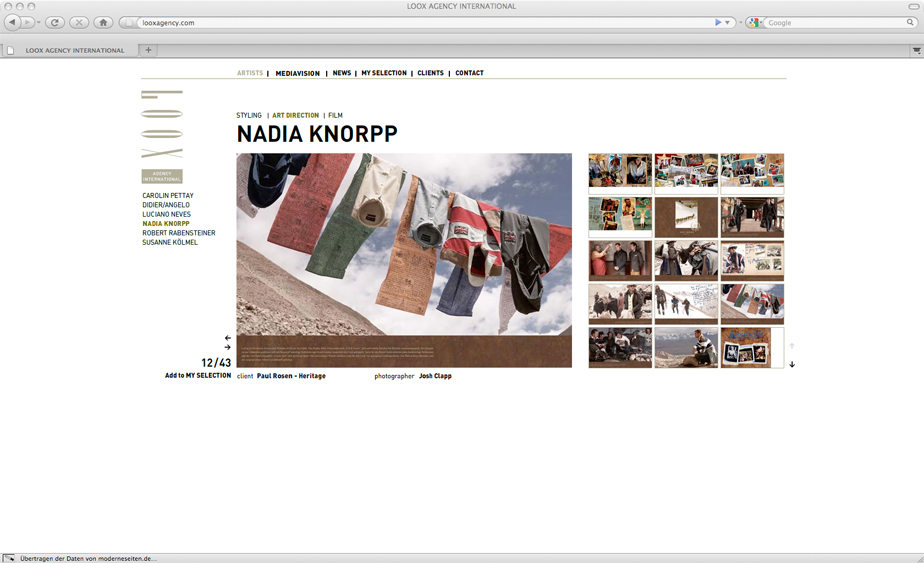This screenshot has width=924, height=563.
Task: Reload the page with the refresh button
Action: pos(55,22)
